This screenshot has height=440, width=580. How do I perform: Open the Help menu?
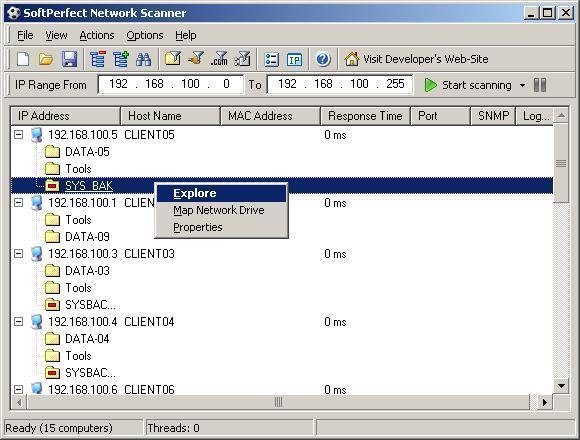click(x=186, y=35)
